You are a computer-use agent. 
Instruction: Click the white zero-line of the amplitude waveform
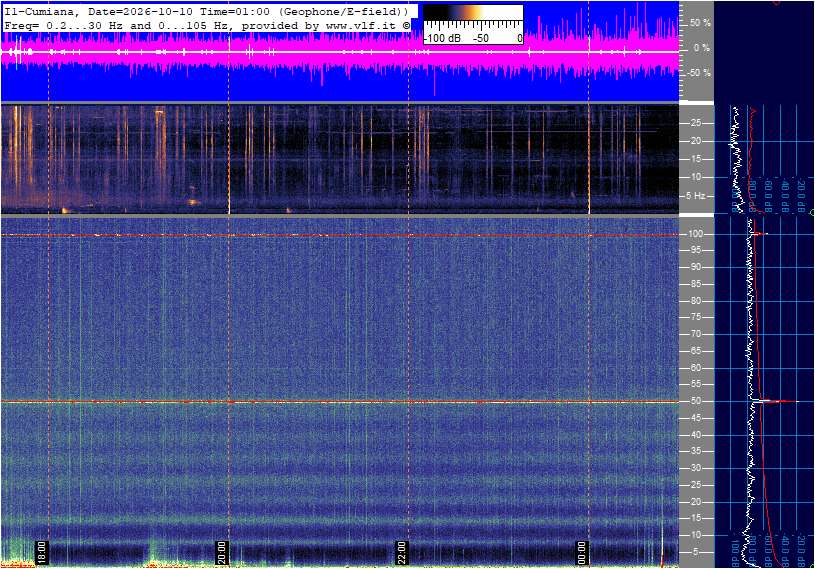coord(339,52)
